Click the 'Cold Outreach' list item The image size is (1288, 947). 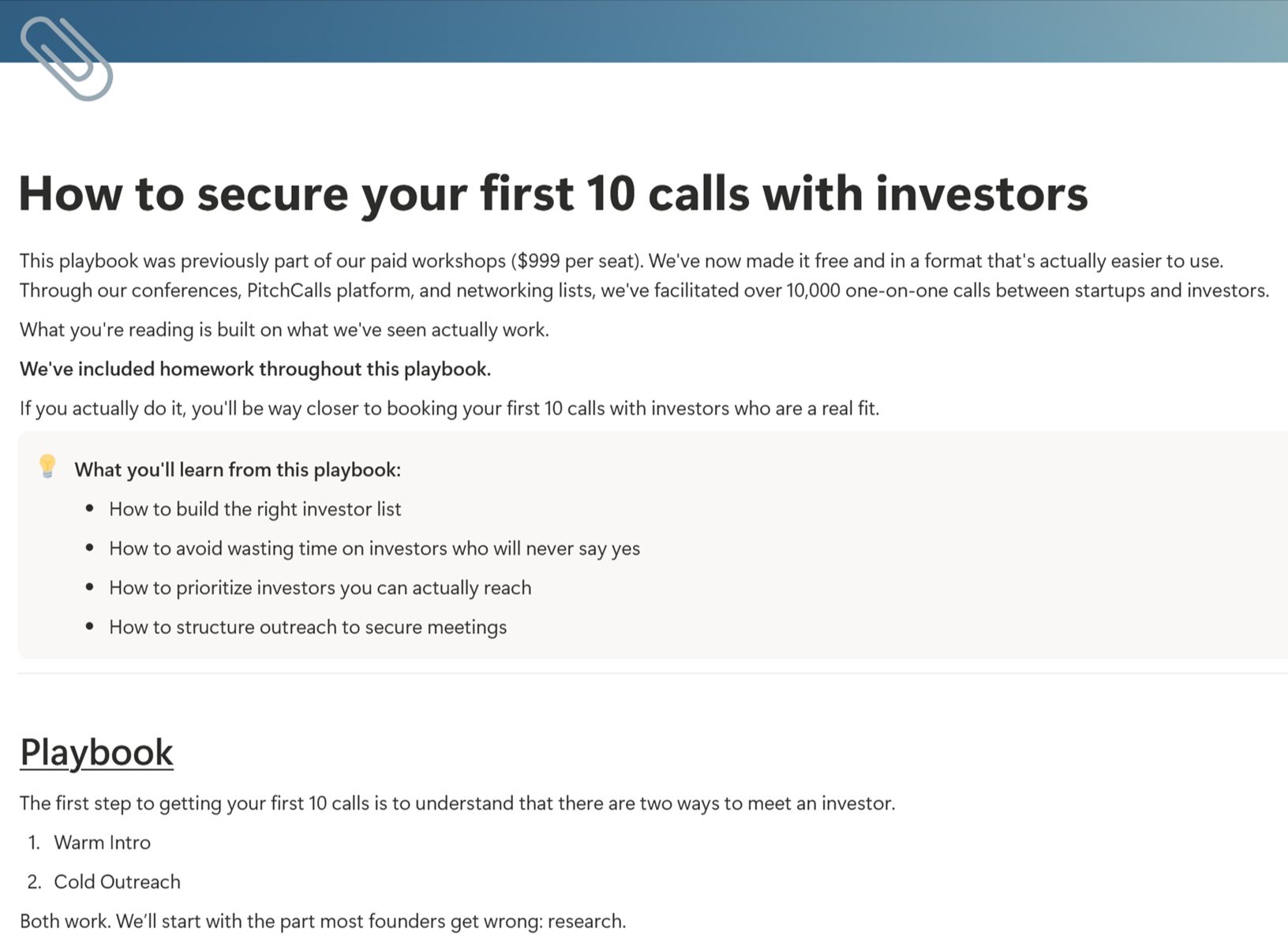[x=117, y=882]
